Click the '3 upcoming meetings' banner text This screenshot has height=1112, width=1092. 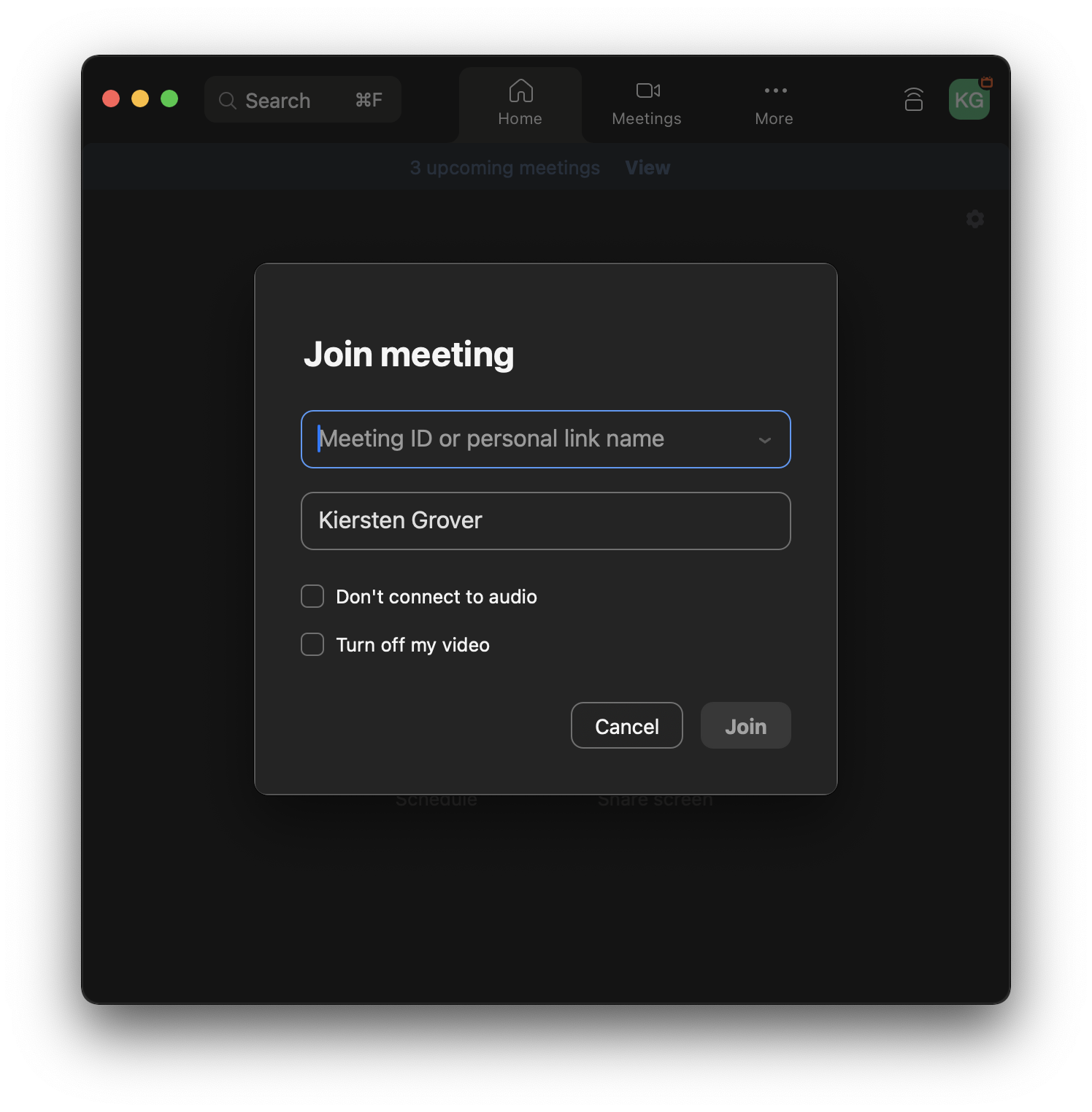click(x=504, y=168)
